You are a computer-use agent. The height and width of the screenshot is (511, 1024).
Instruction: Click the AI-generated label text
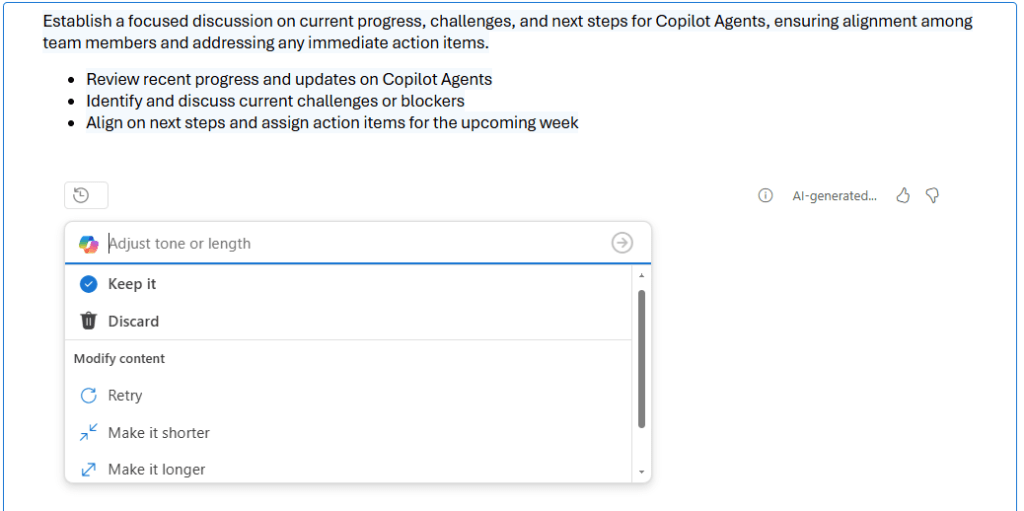[x=834, y=196]
